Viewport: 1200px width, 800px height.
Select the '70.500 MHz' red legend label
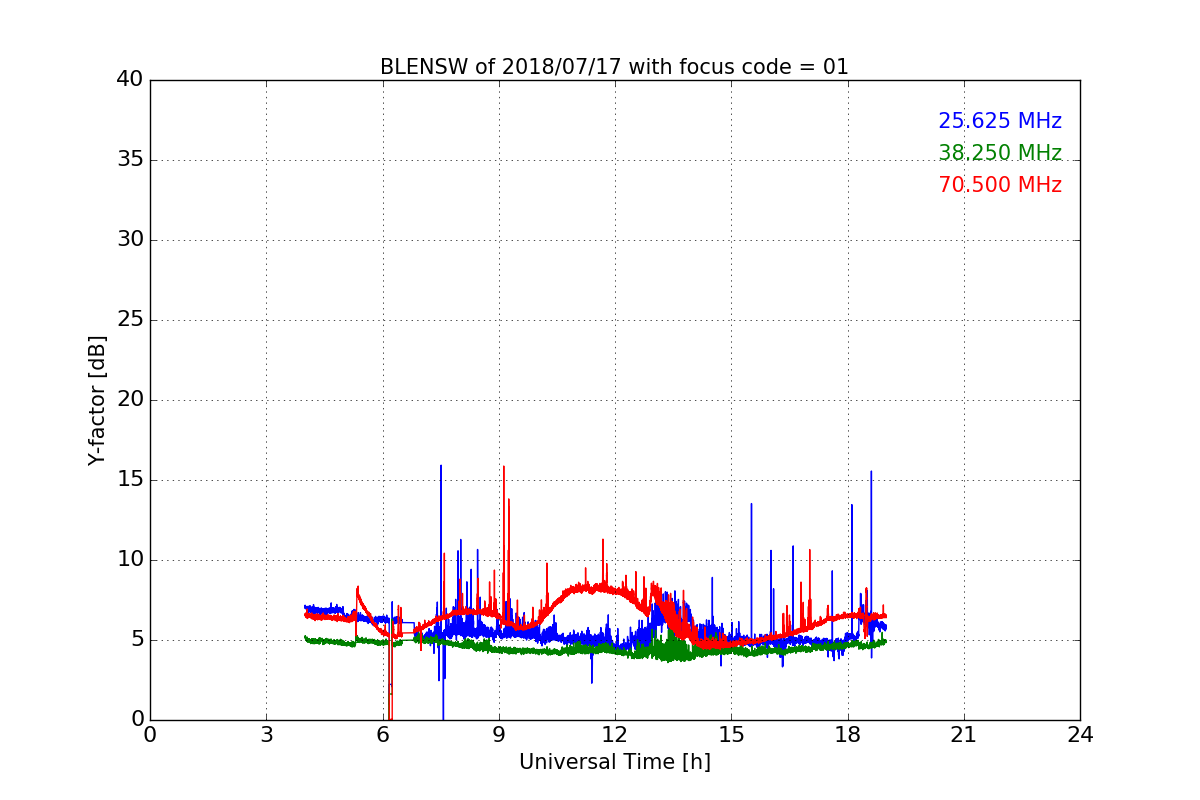point(1000,185)
